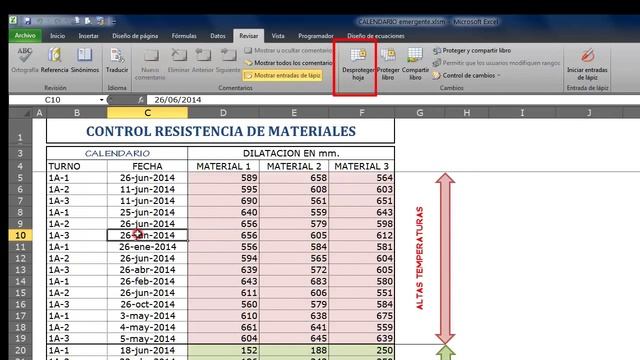
Task: Click ALTAS TEMPERATURAS text label
Action: coord(420,258)
